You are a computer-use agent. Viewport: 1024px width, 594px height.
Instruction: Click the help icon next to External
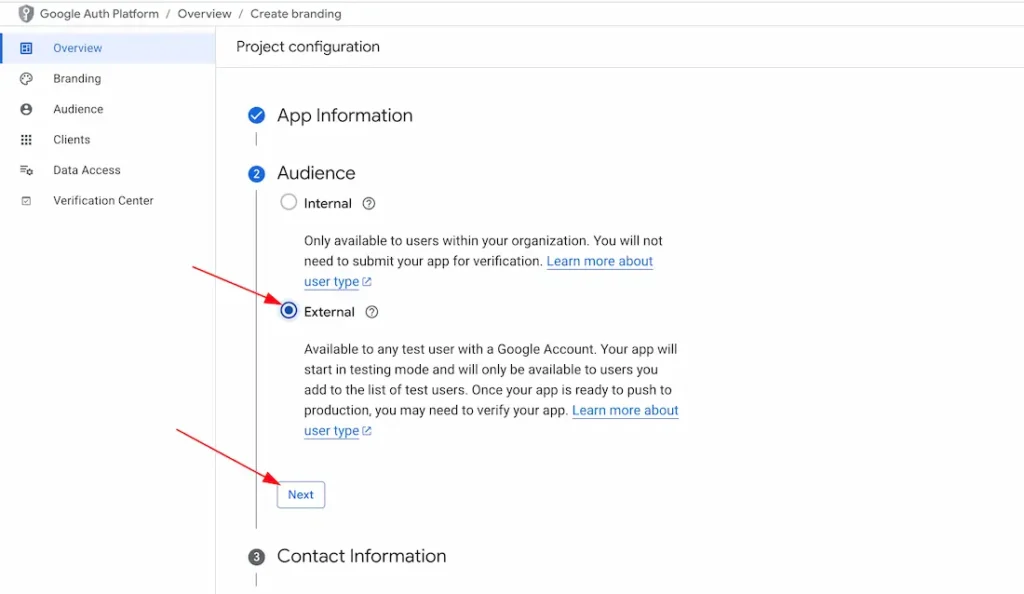click(372, 312)
